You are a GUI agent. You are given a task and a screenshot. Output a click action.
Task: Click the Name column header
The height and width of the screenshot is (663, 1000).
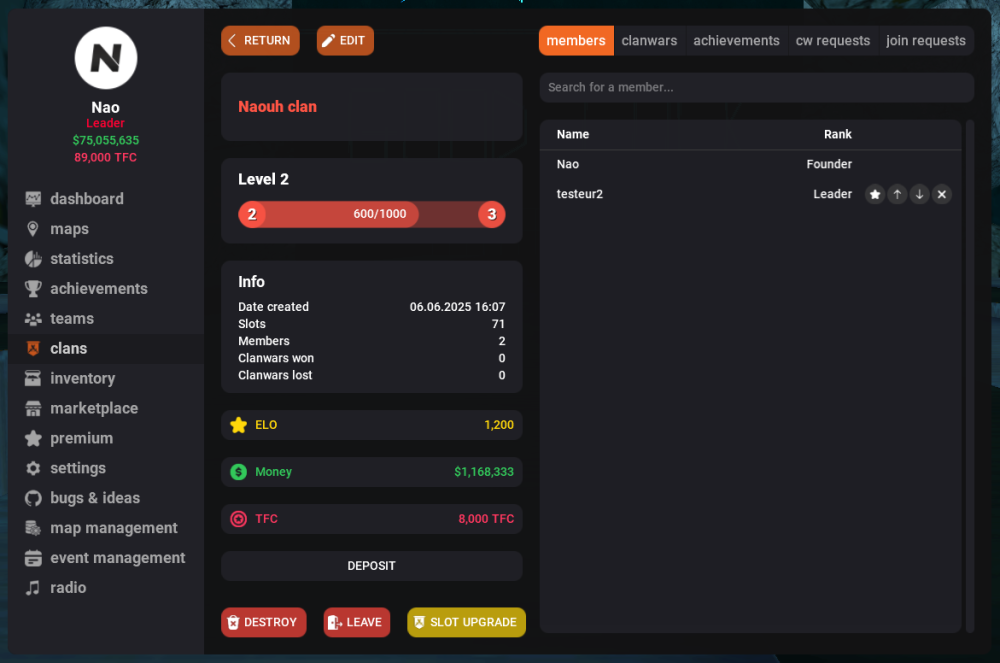coord(573,135)
